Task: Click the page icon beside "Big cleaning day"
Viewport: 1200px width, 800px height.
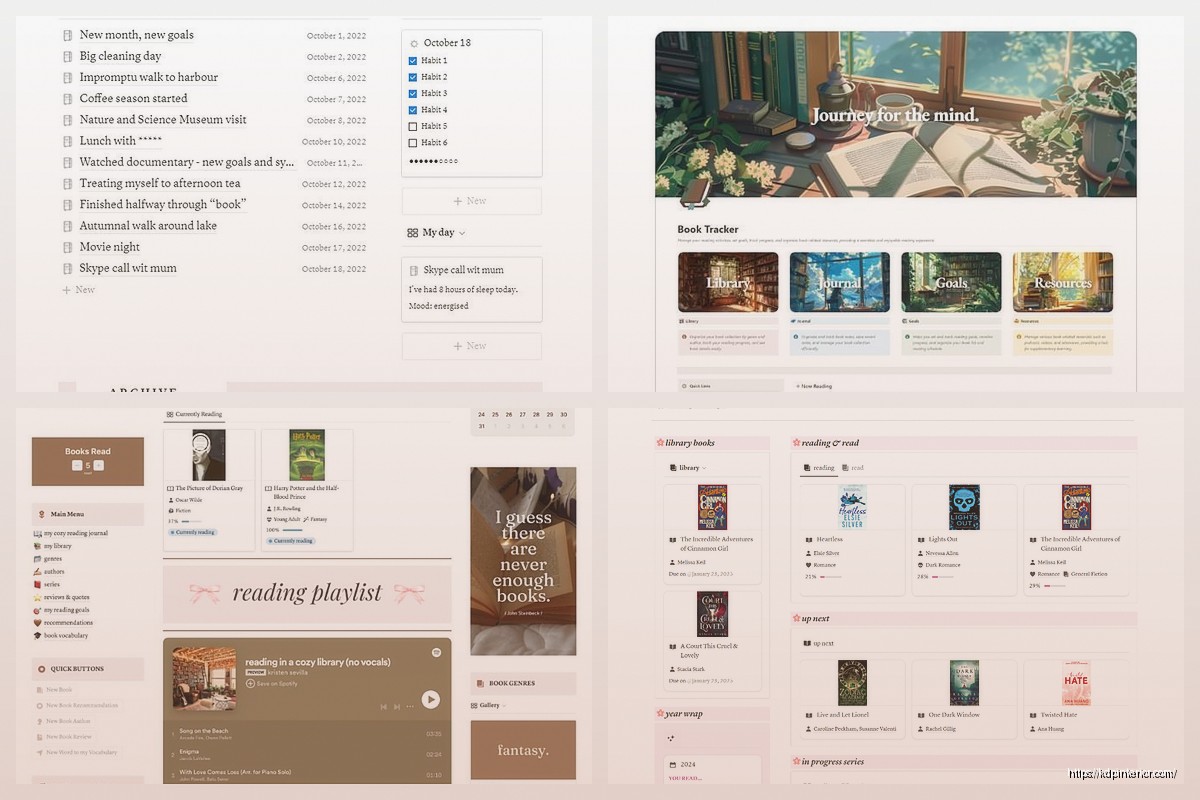Action: pos(68,57)
